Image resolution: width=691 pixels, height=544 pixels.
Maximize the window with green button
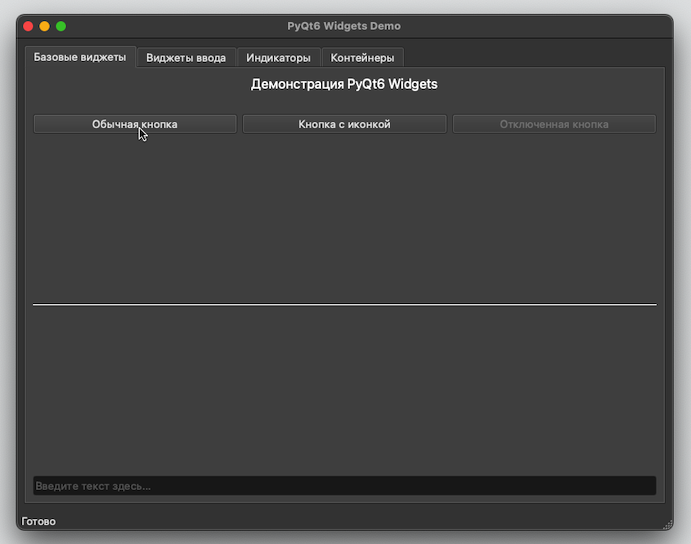[x=61, y=26]
